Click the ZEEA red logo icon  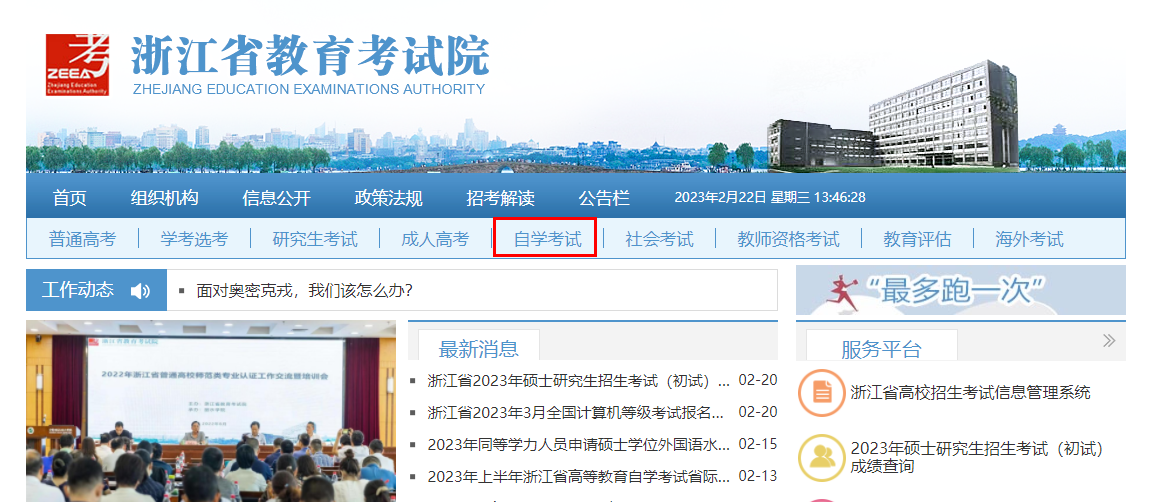pyautogui.click(x=77, y=64)
